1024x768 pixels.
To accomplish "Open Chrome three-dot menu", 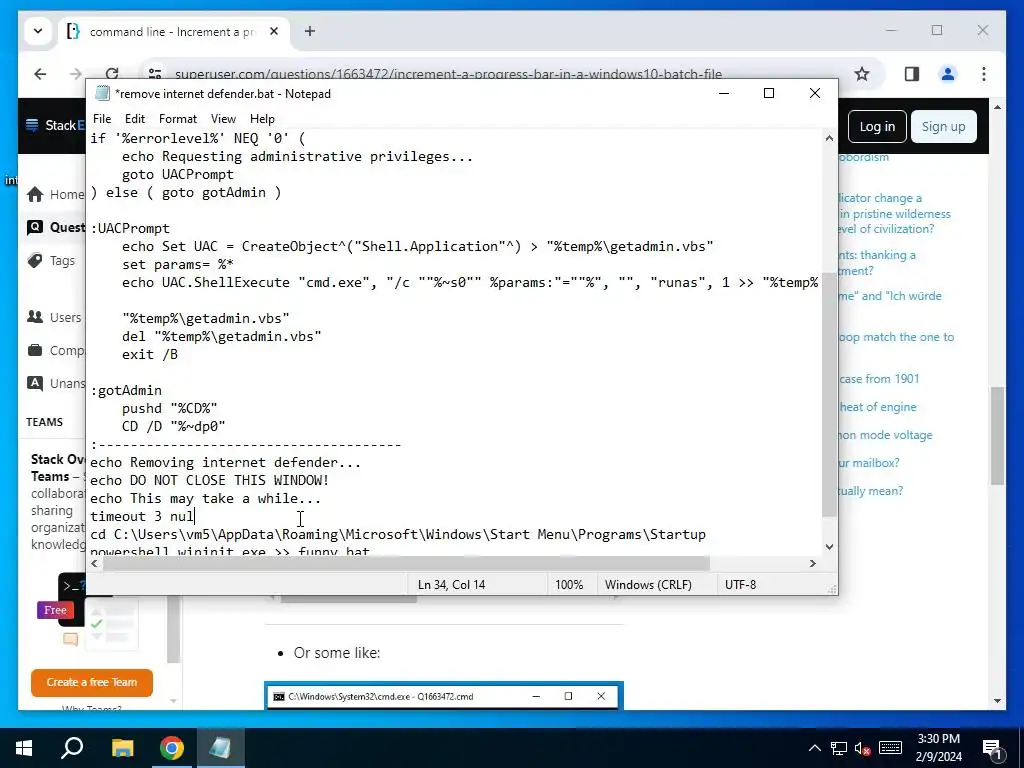I will tap(984, 74).
